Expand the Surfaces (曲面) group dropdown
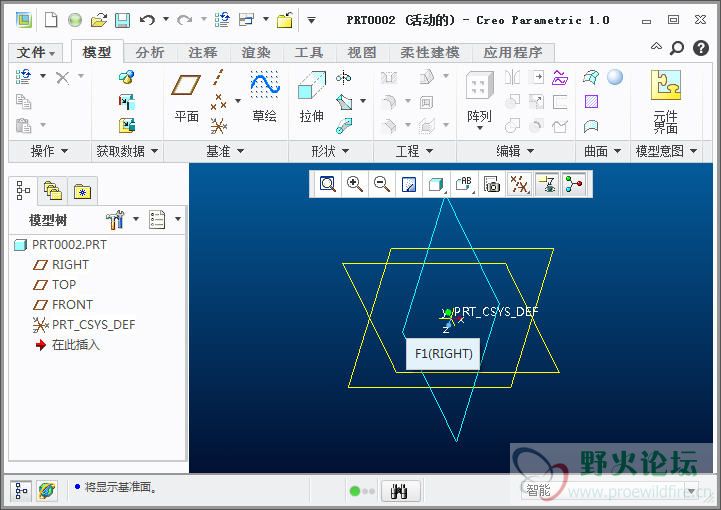Screen dimensions: 721x510 (x=602, y=151)
